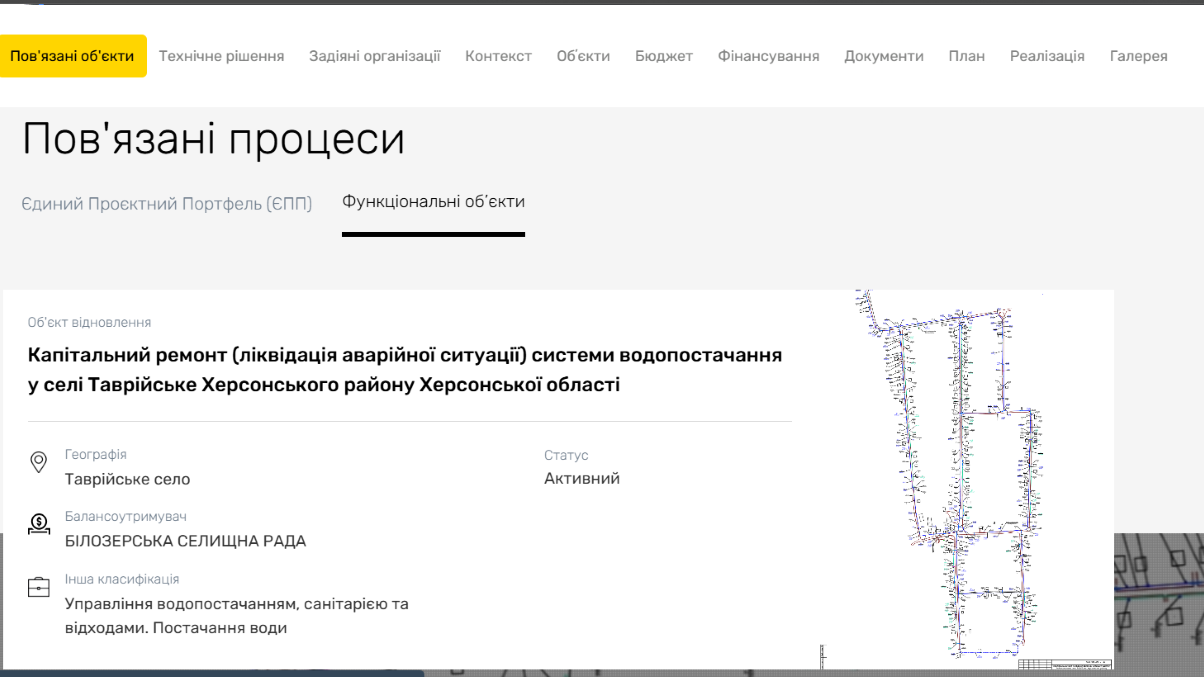This screenshot has height=677, width=1204.
Task: Open the water network scheme thumbnail
Action: click(x=965, y=478)
